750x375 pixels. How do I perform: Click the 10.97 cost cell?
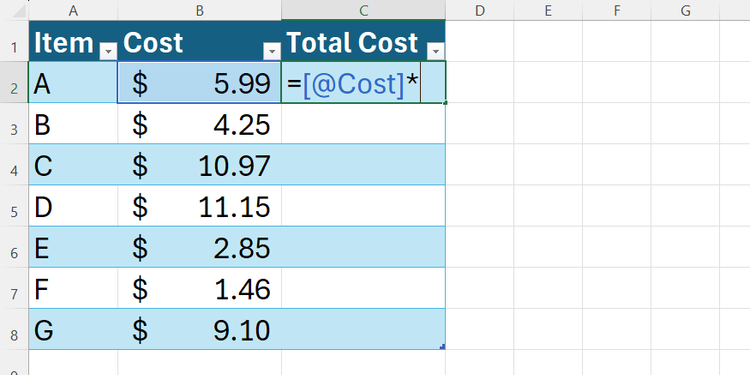coord(199,165)
